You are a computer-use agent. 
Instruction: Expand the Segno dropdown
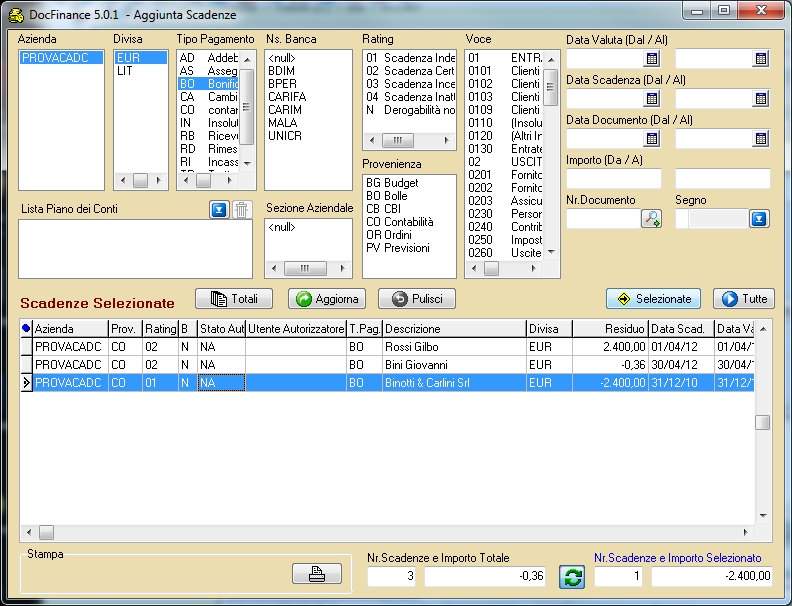click(x=759, y=219)
